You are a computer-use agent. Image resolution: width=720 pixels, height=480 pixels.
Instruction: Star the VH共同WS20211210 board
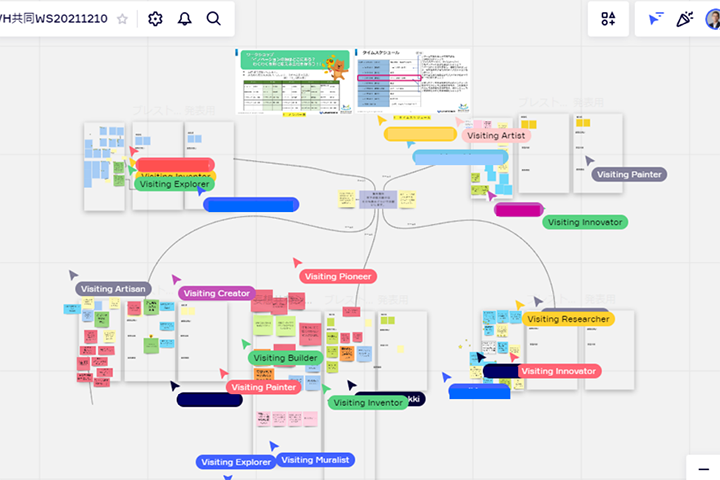(x=122, y=19)
